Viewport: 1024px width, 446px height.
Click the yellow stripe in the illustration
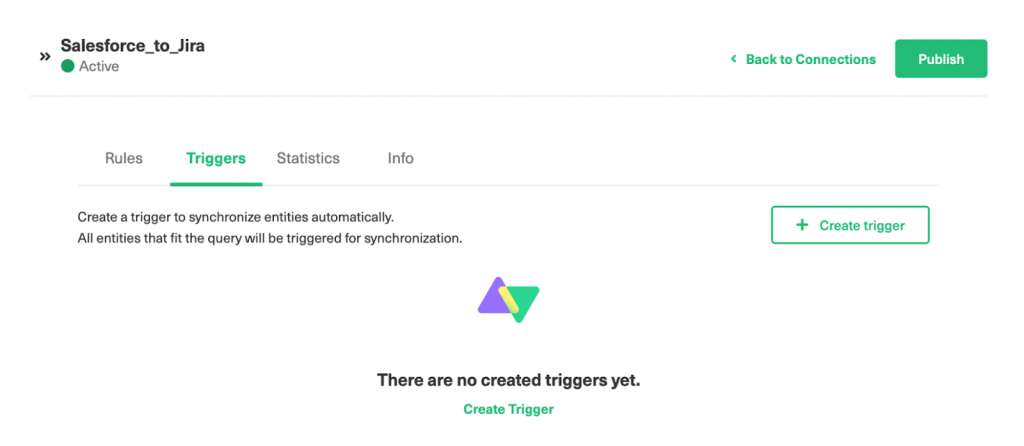click(509, 301)
